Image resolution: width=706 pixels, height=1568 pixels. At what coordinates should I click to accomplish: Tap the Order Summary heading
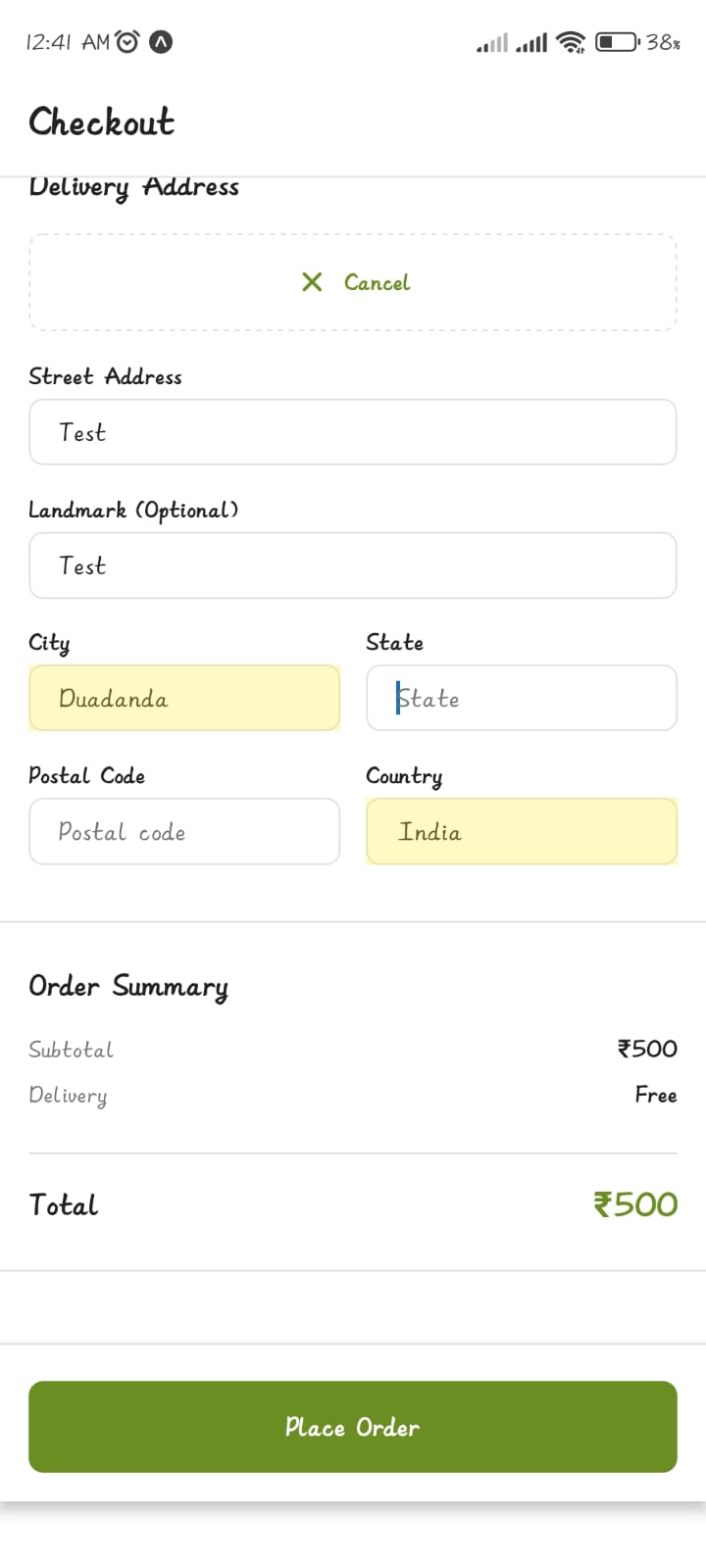coord(128,986)
